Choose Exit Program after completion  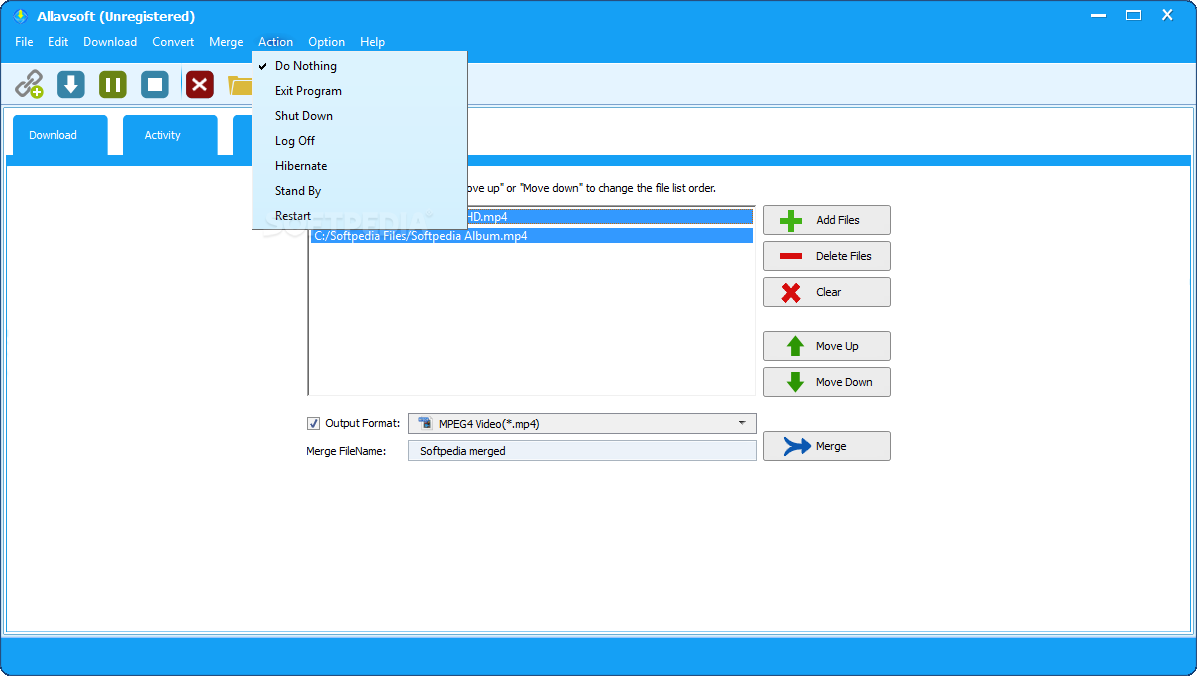(x=360, y=91)
